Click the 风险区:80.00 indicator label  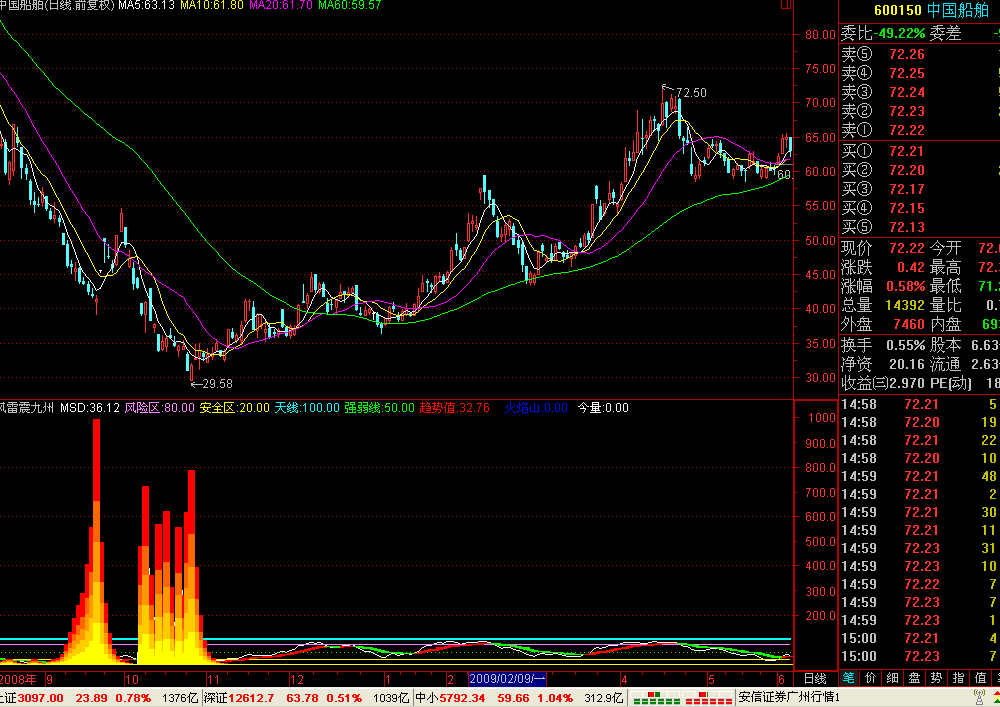click(159, 407)
